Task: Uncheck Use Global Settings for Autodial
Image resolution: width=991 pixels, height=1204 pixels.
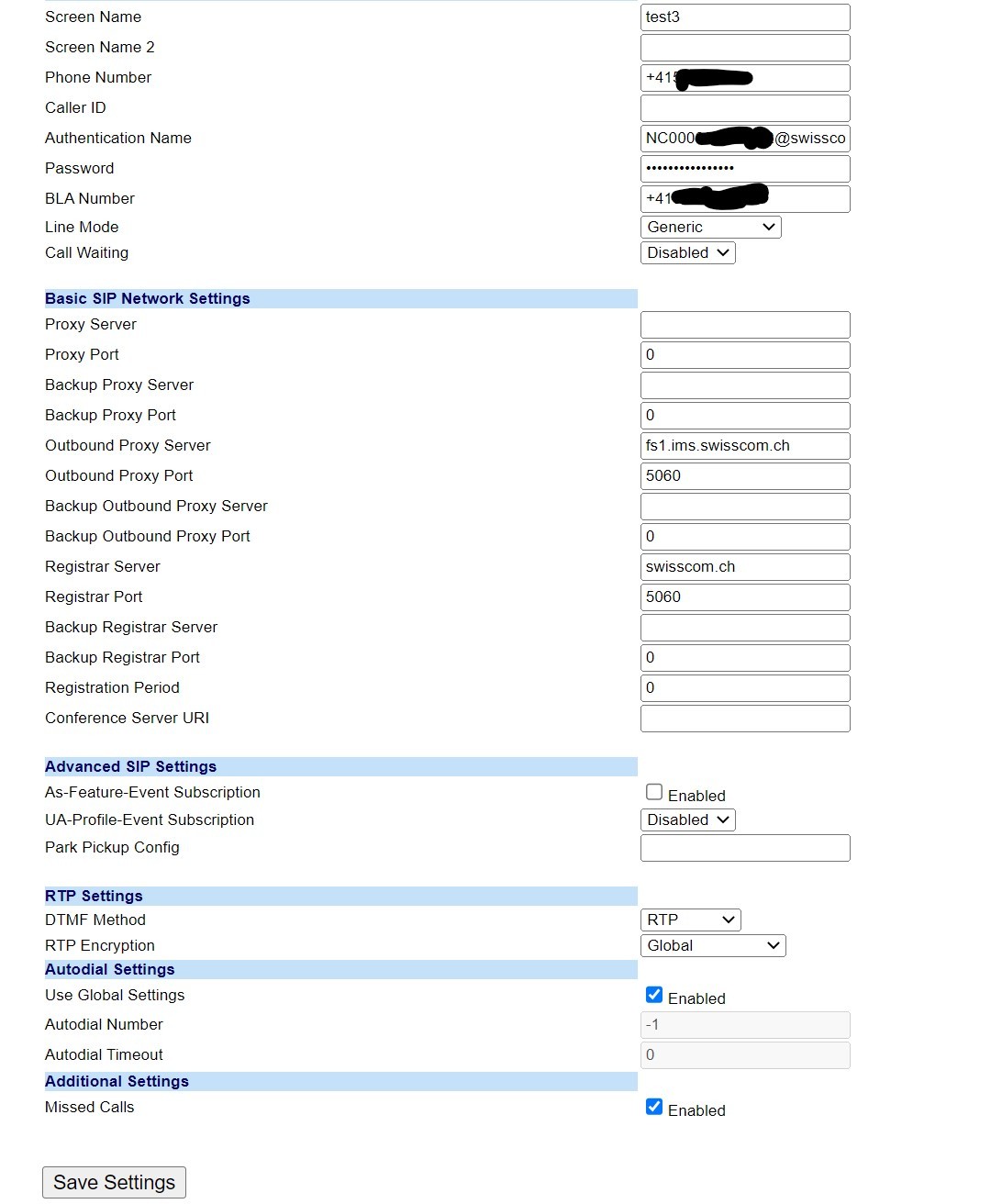Action: pyautogui.click(x=654, y=995)
